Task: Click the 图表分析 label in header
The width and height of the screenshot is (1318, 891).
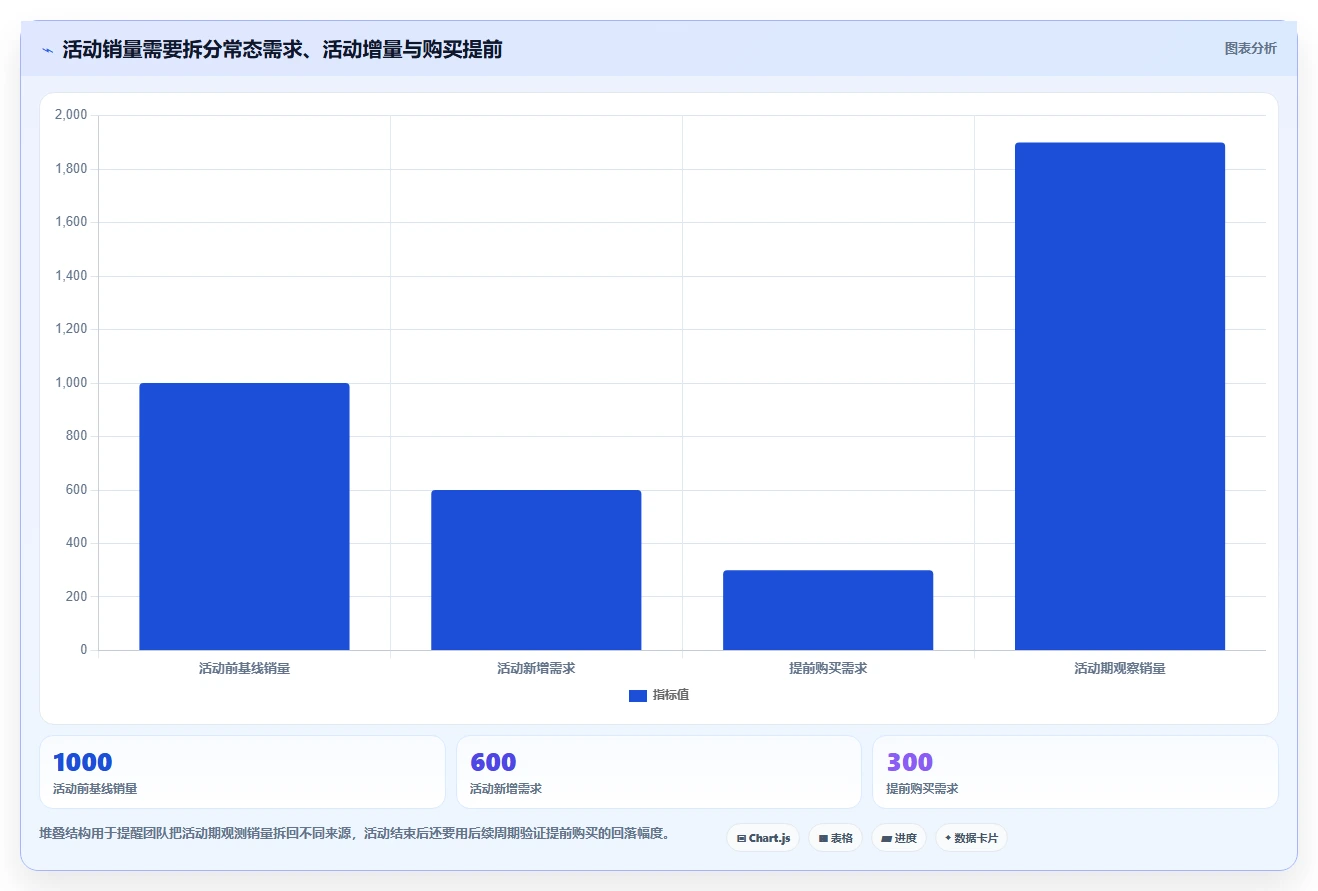Action: point(1250,48)
